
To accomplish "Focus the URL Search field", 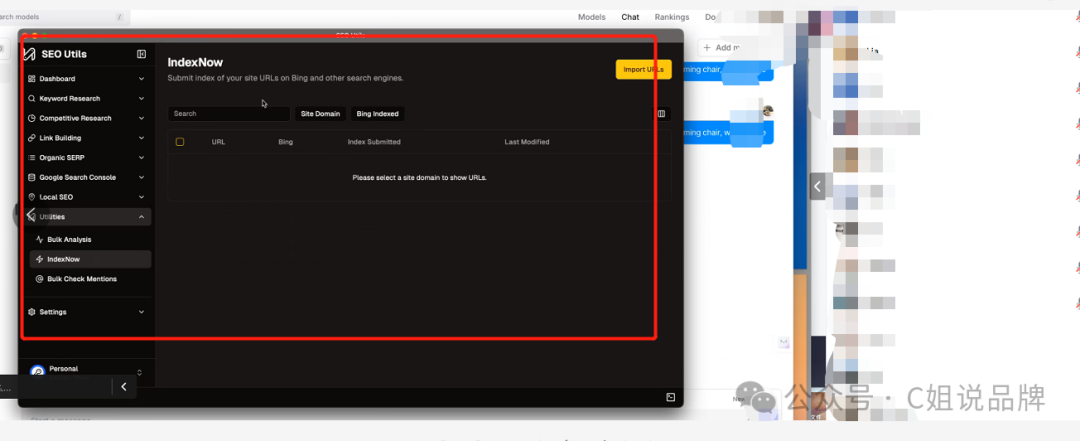I will (229, 114).
